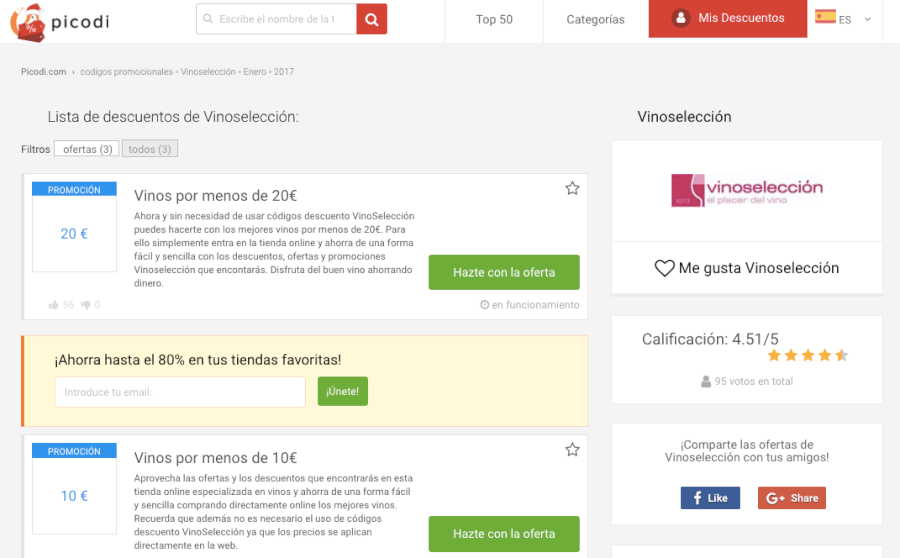The image size is (900, 558).
Task: Click the codigos promocionales breadcrumb text
Action: click(x=126, y=72)
